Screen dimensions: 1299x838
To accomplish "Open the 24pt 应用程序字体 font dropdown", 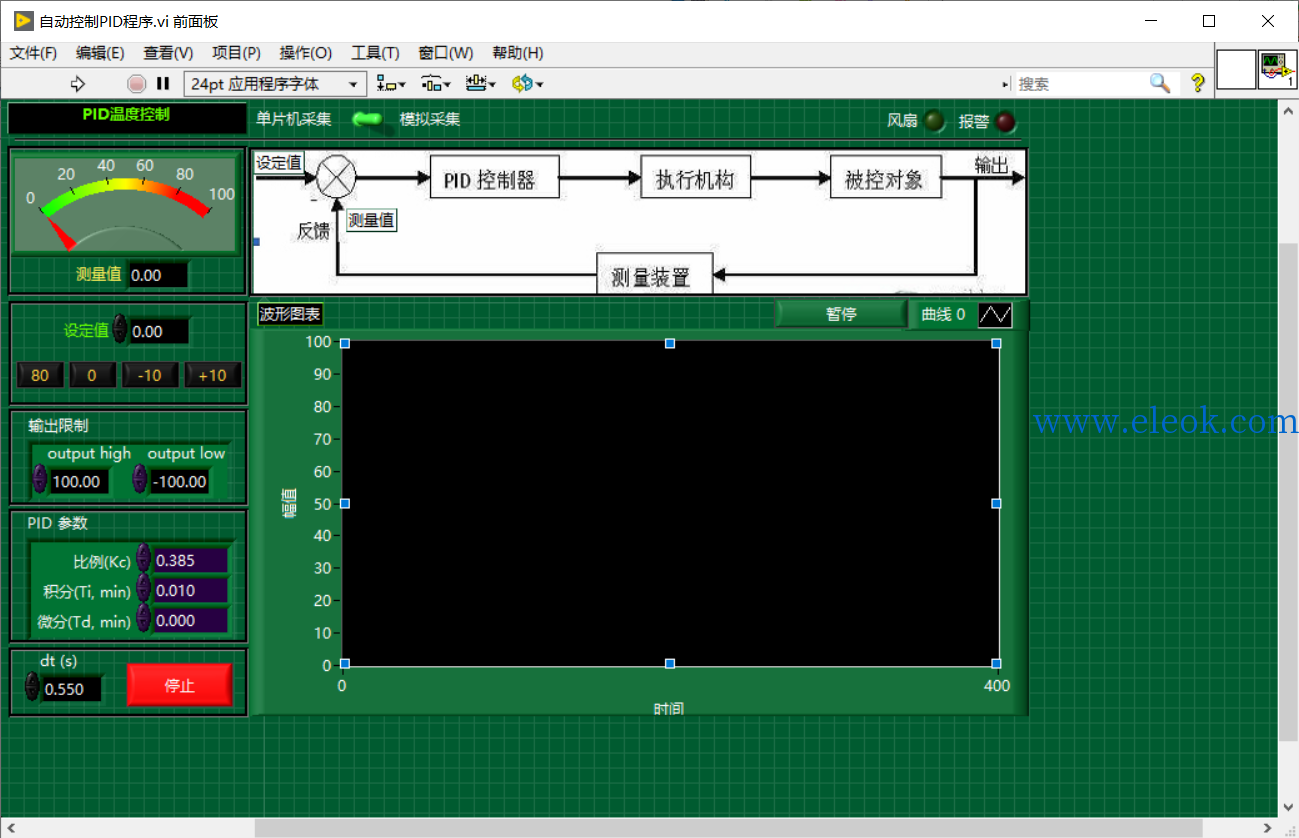I will point(275,84).
